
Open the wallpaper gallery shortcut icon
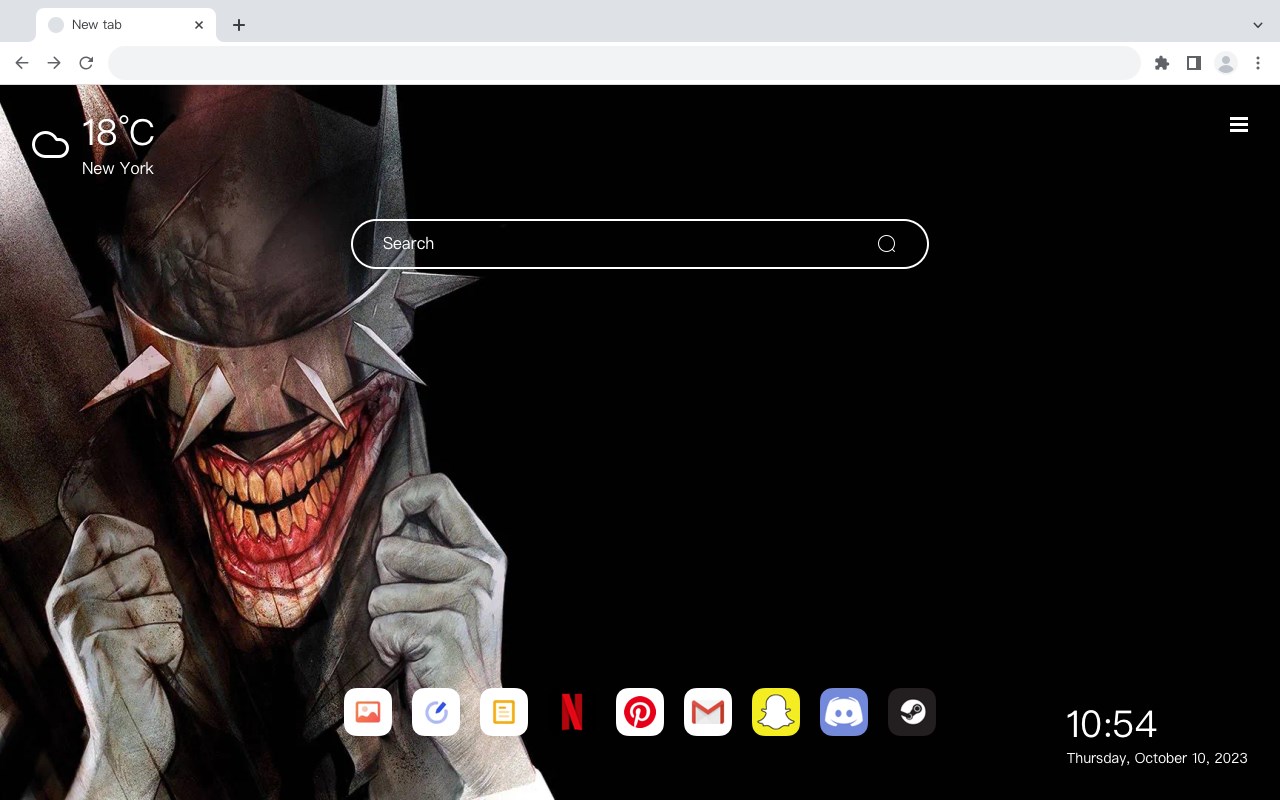pyautogui.click(x=368, y=712)
